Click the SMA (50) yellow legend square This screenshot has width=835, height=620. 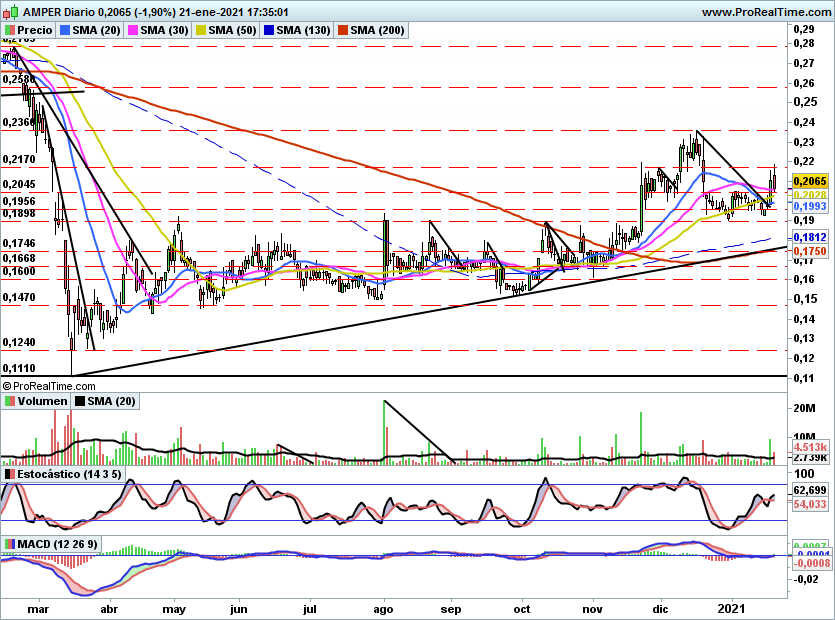(x=201, y=30)
